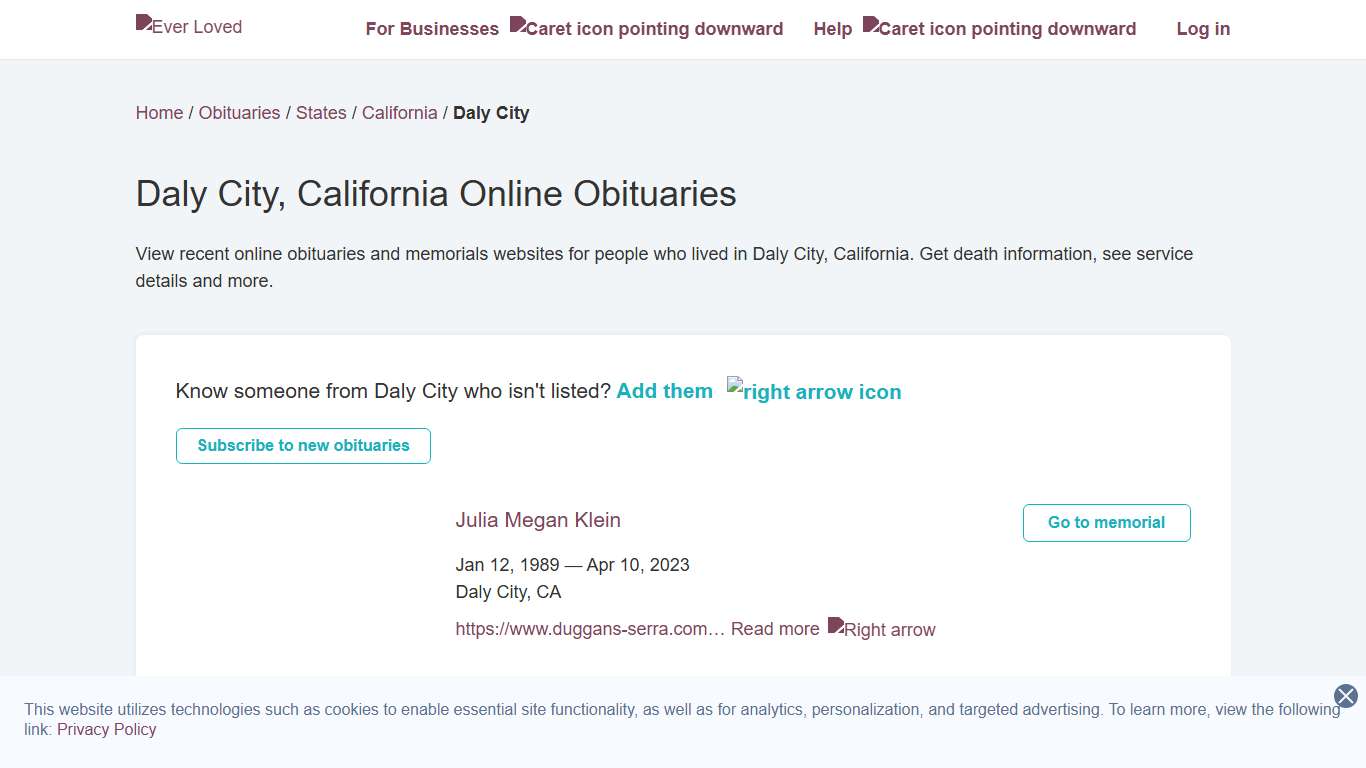Expand the For Businesses menu

[x=432, y=29]
